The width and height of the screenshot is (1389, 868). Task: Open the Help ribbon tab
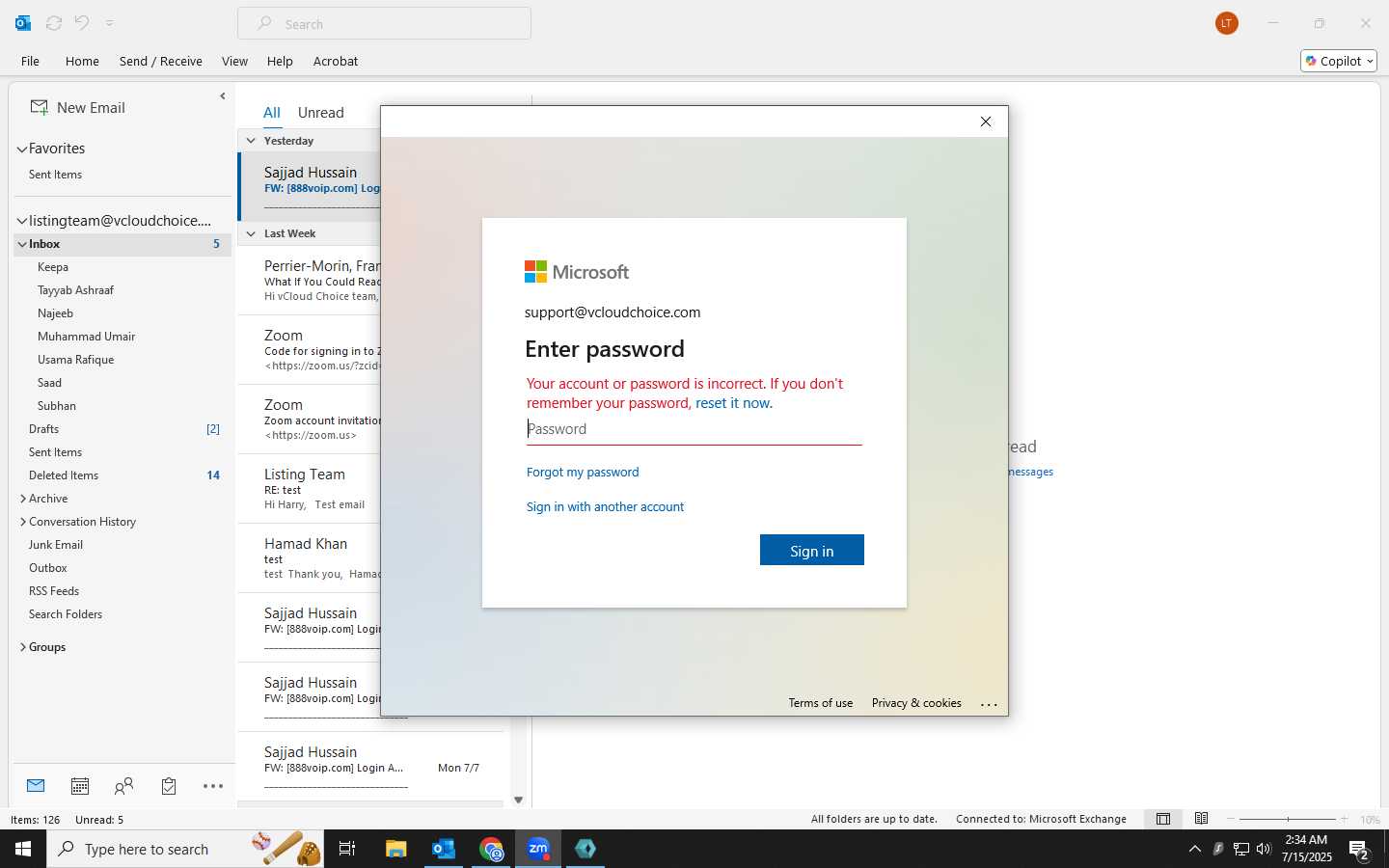(280, 61)
